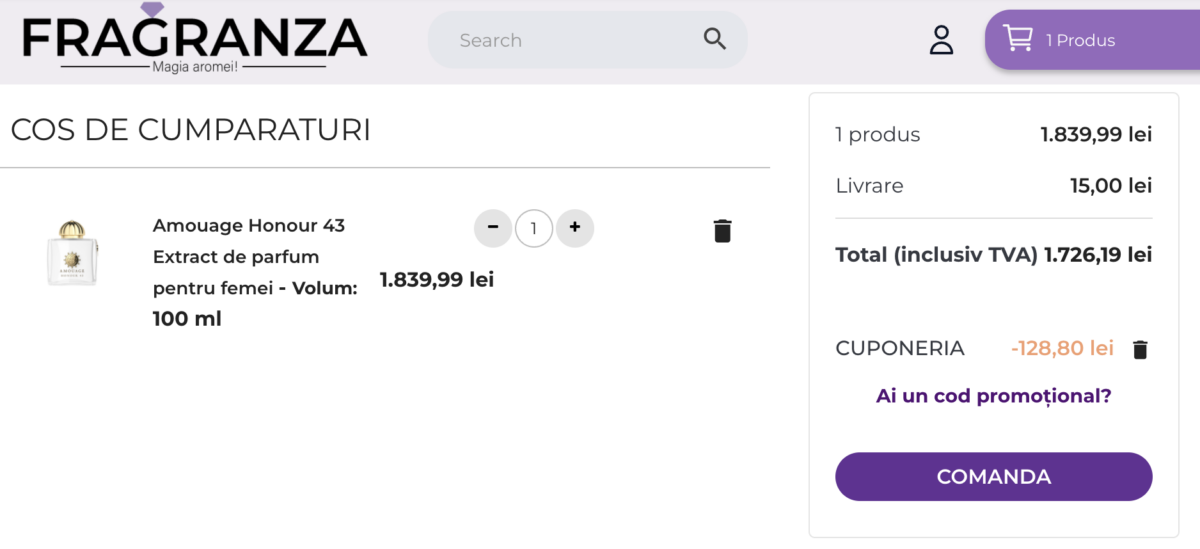Image resolution: width=1200 pixels, height=549 pixels.
Task: Decrease product quantity with minus button
Action: [493, 228]
